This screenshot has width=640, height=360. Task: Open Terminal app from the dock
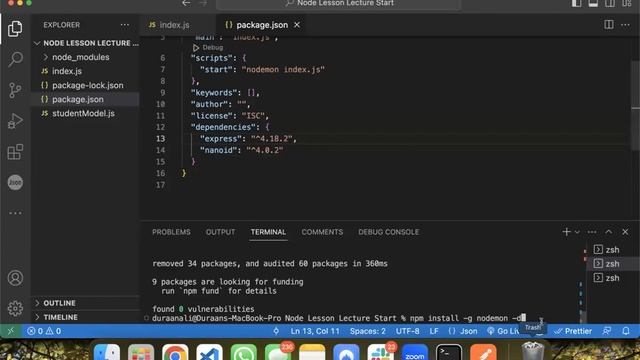(449, 353)
